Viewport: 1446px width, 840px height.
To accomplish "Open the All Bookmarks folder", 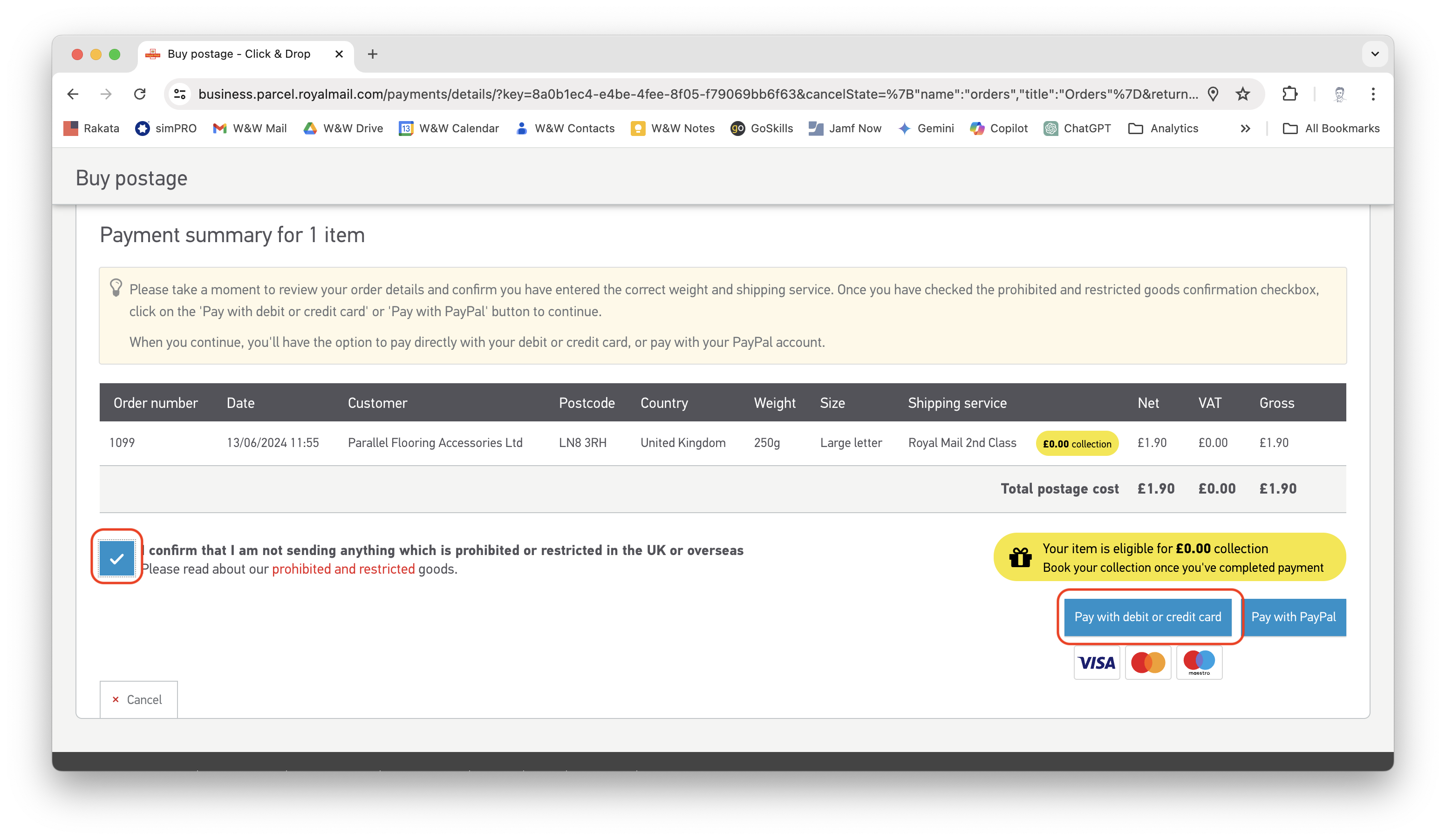I will tap(1330, 129).
